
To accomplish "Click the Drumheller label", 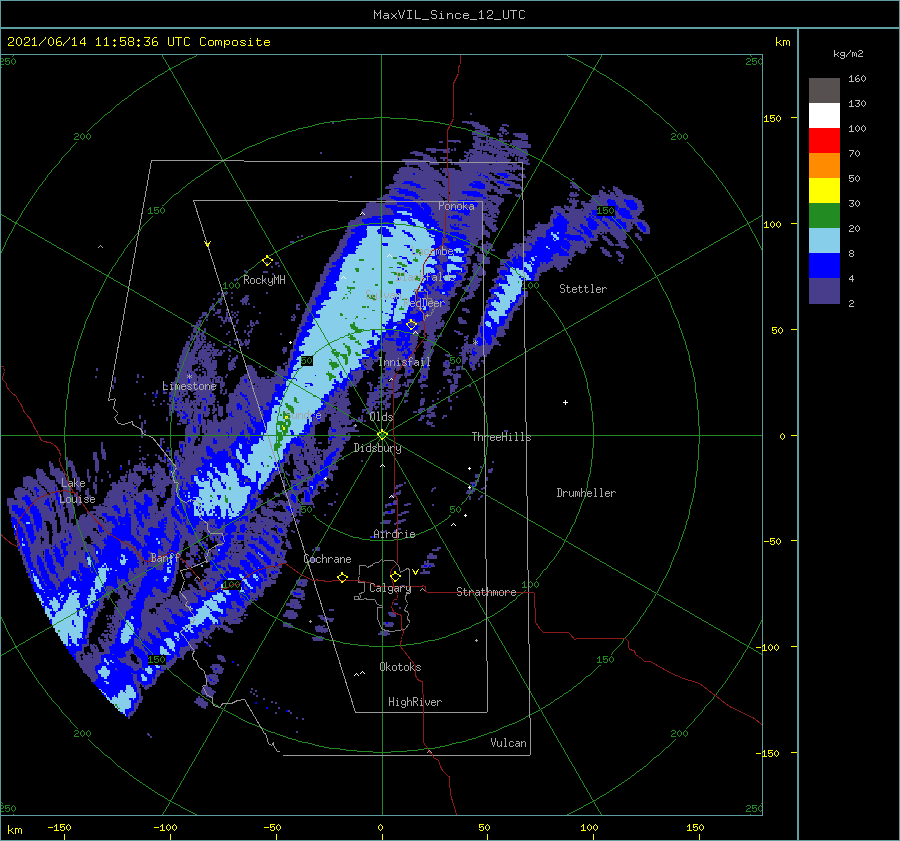I will [x=586, y=493].
